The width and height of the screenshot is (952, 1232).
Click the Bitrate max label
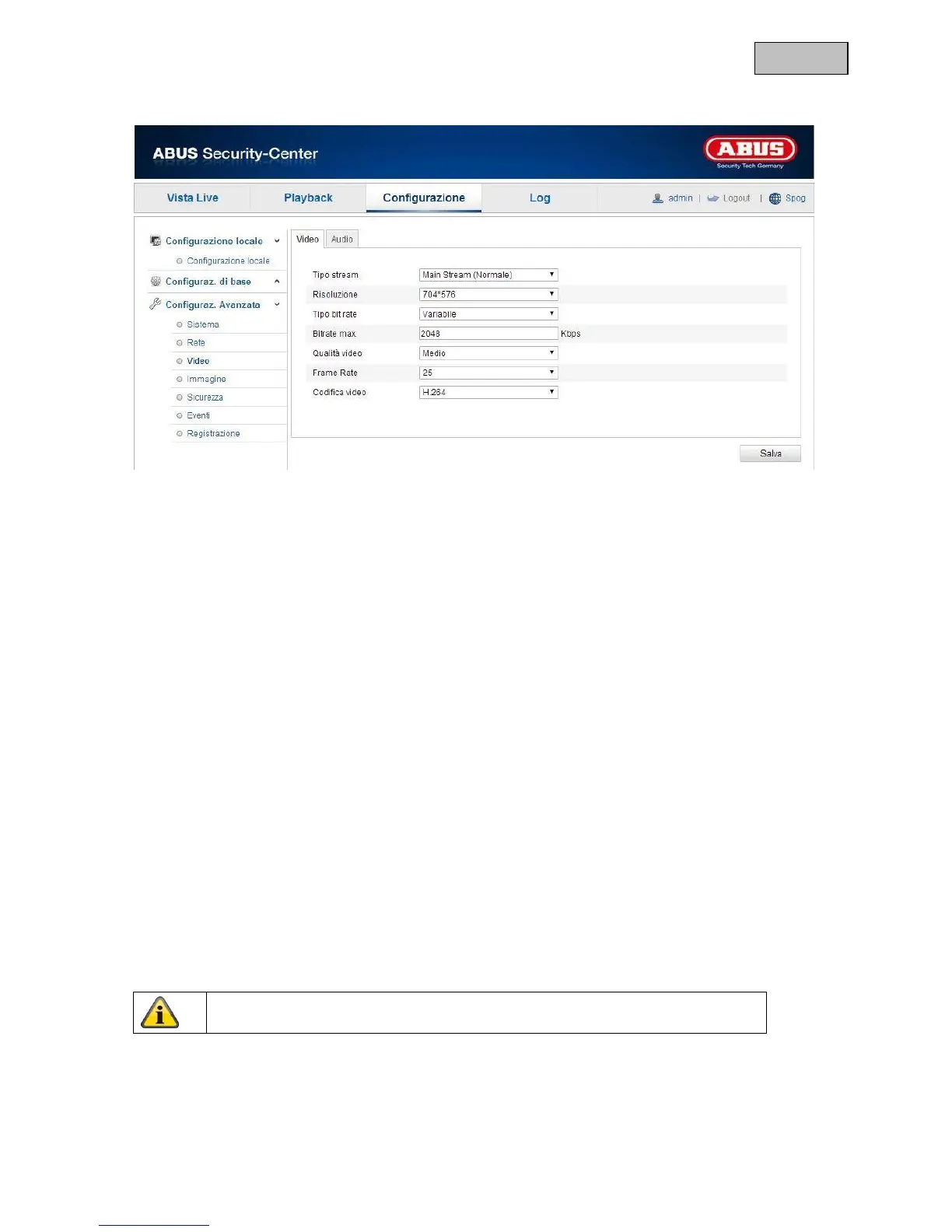[x=334, y=334]
